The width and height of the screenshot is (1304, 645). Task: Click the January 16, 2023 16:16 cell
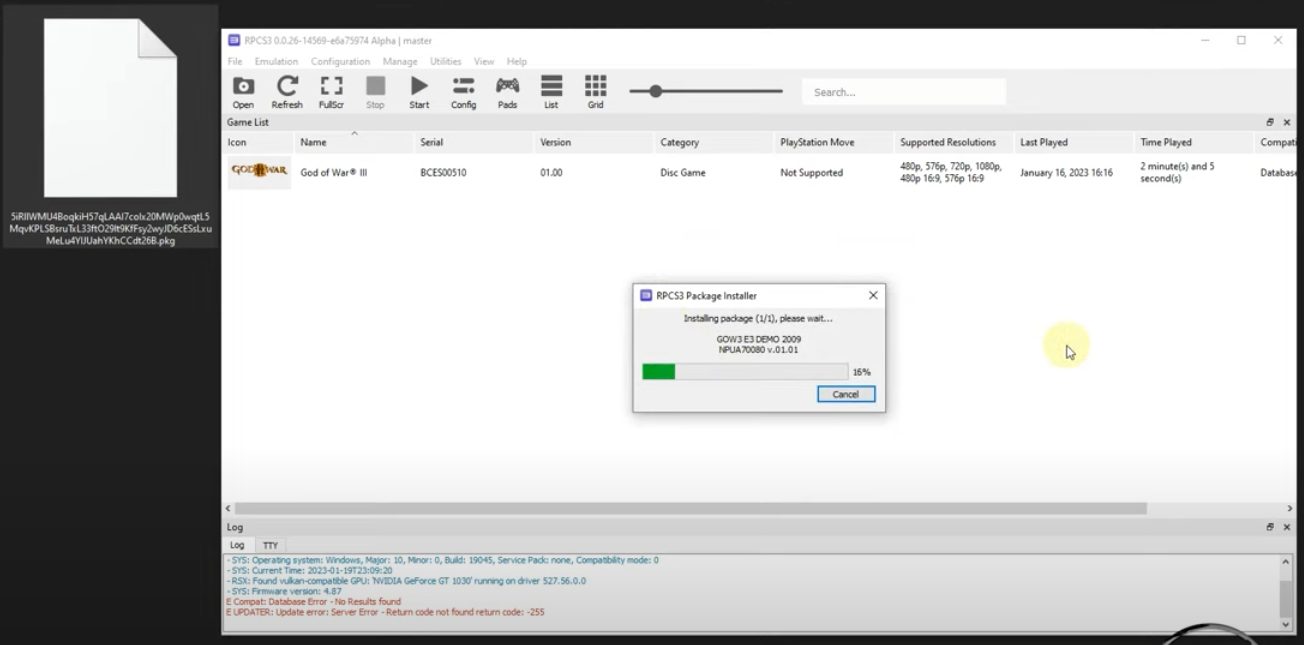pyautogui.click(x=1066, y=172)
